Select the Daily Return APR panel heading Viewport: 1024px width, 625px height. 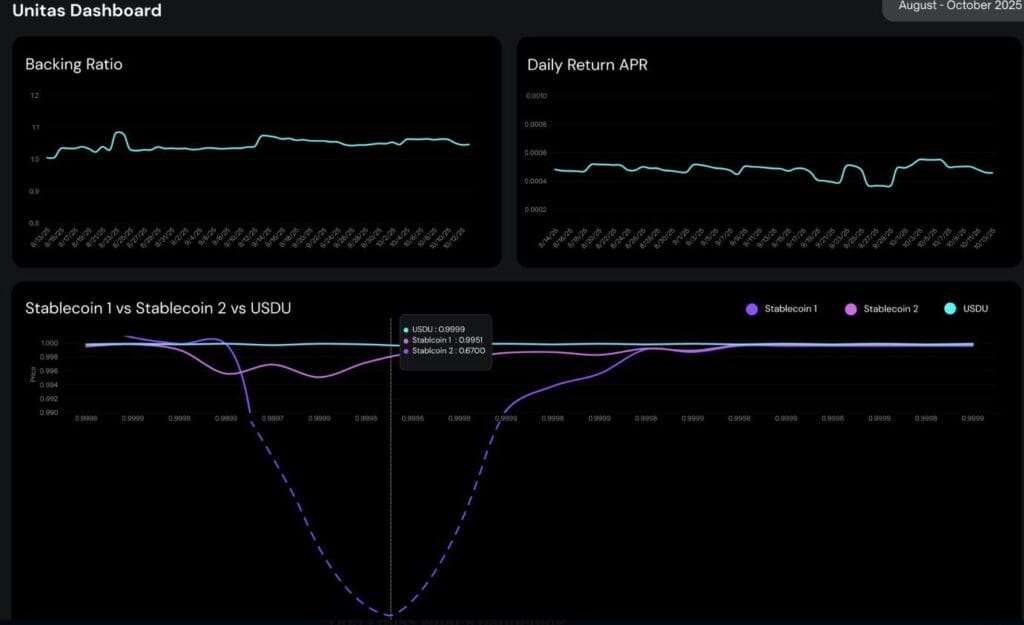tap(589, 64)
